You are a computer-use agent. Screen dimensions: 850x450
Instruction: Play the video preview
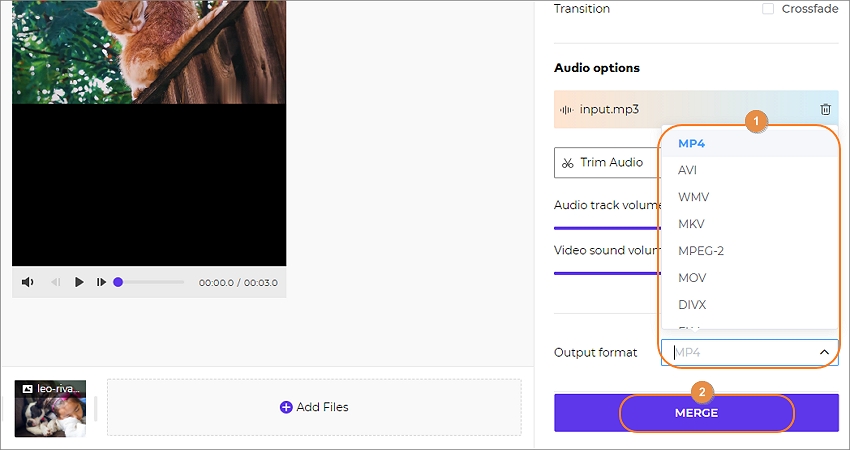[79, 282]
